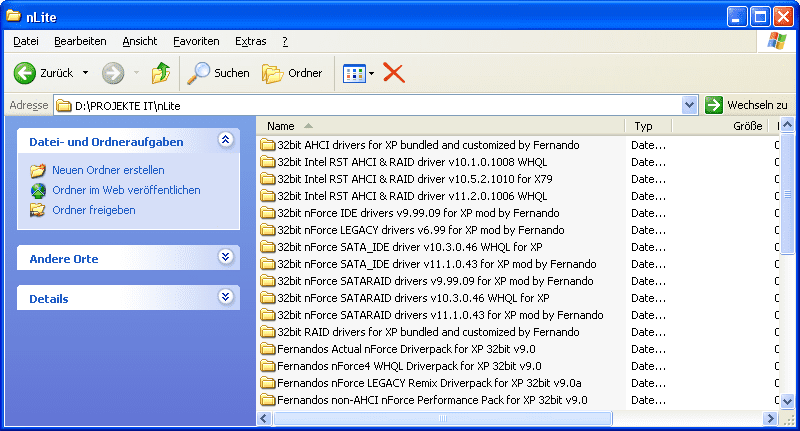Select folder icon of Intel RST v11.2.0.1006 WHQL
Viewport: 800px width, 431px height.
coord(267,196)
